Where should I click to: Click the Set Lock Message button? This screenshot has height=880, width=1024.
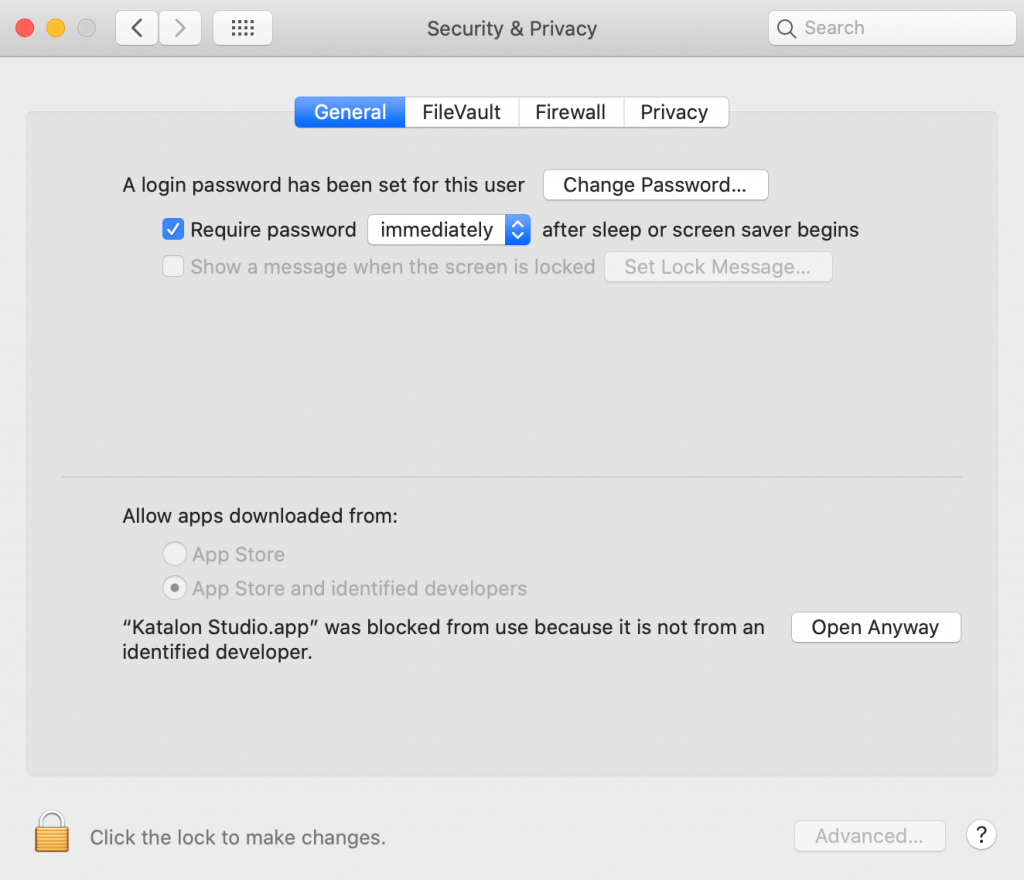(x=718, y=267)
